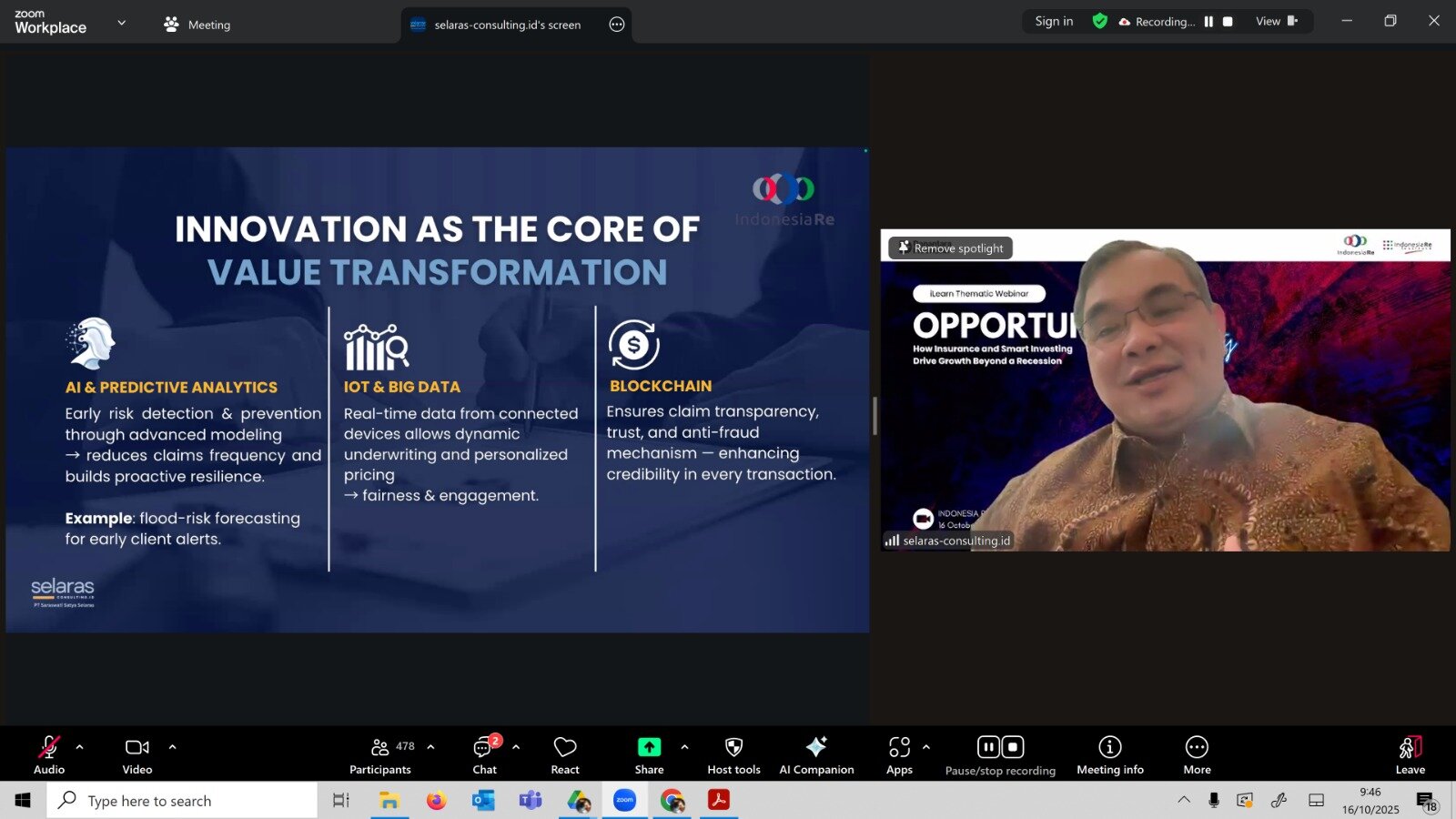The width and height of the screenshot is (1456, 819).
Task: Click the divider handle between slide and video
Action: coord(875,416)
